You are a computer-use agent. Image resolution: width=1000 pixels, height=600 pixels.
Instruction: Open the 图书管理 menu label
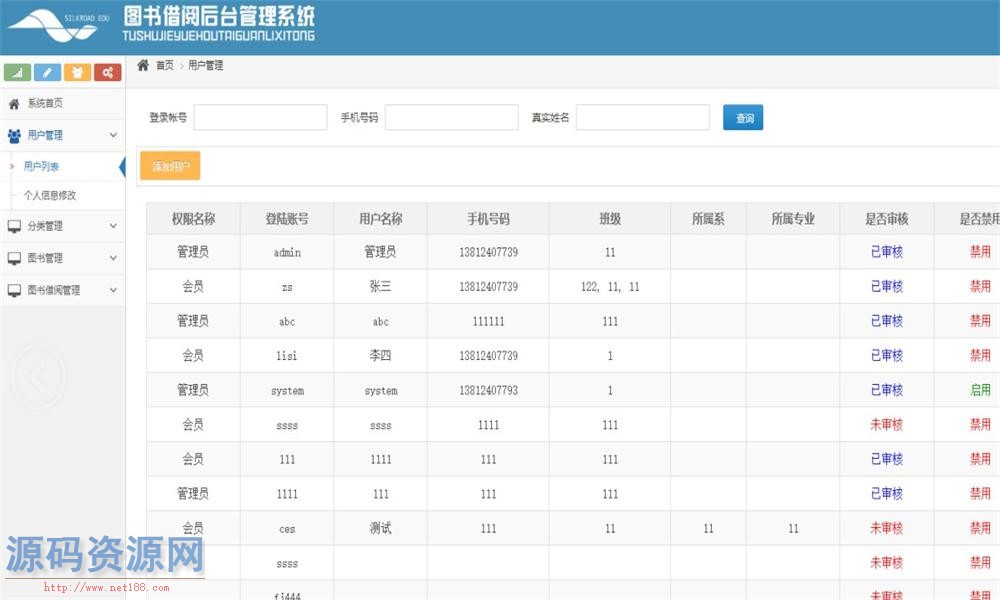point(45,258)
